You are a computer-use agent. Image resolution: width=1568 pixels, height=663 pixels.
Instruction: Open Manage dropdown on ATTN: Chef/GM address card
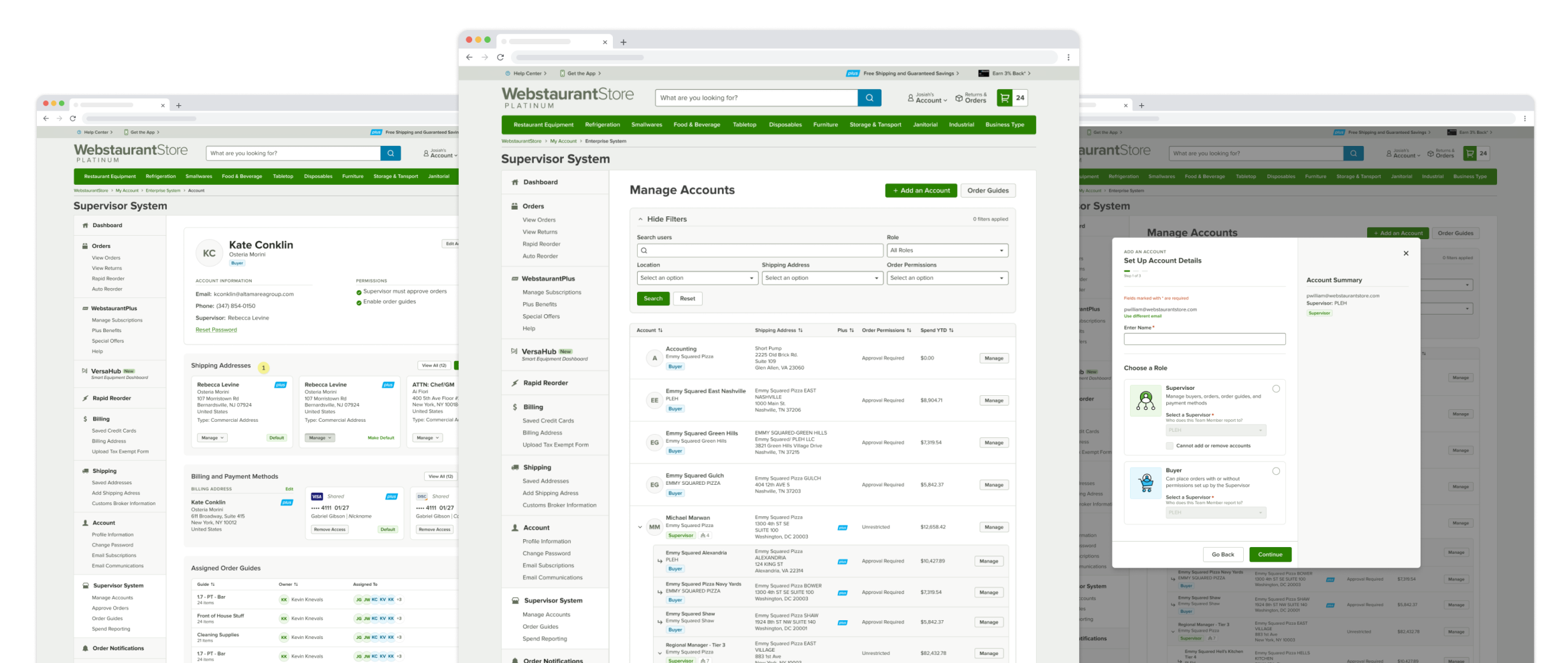427,438
